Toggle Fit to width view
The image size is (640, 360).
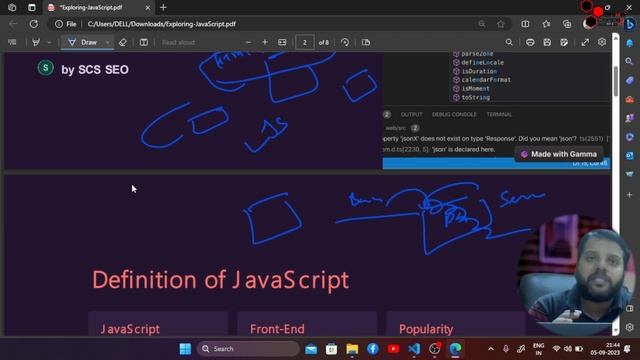pyautogui.click(x=282, y=42)
